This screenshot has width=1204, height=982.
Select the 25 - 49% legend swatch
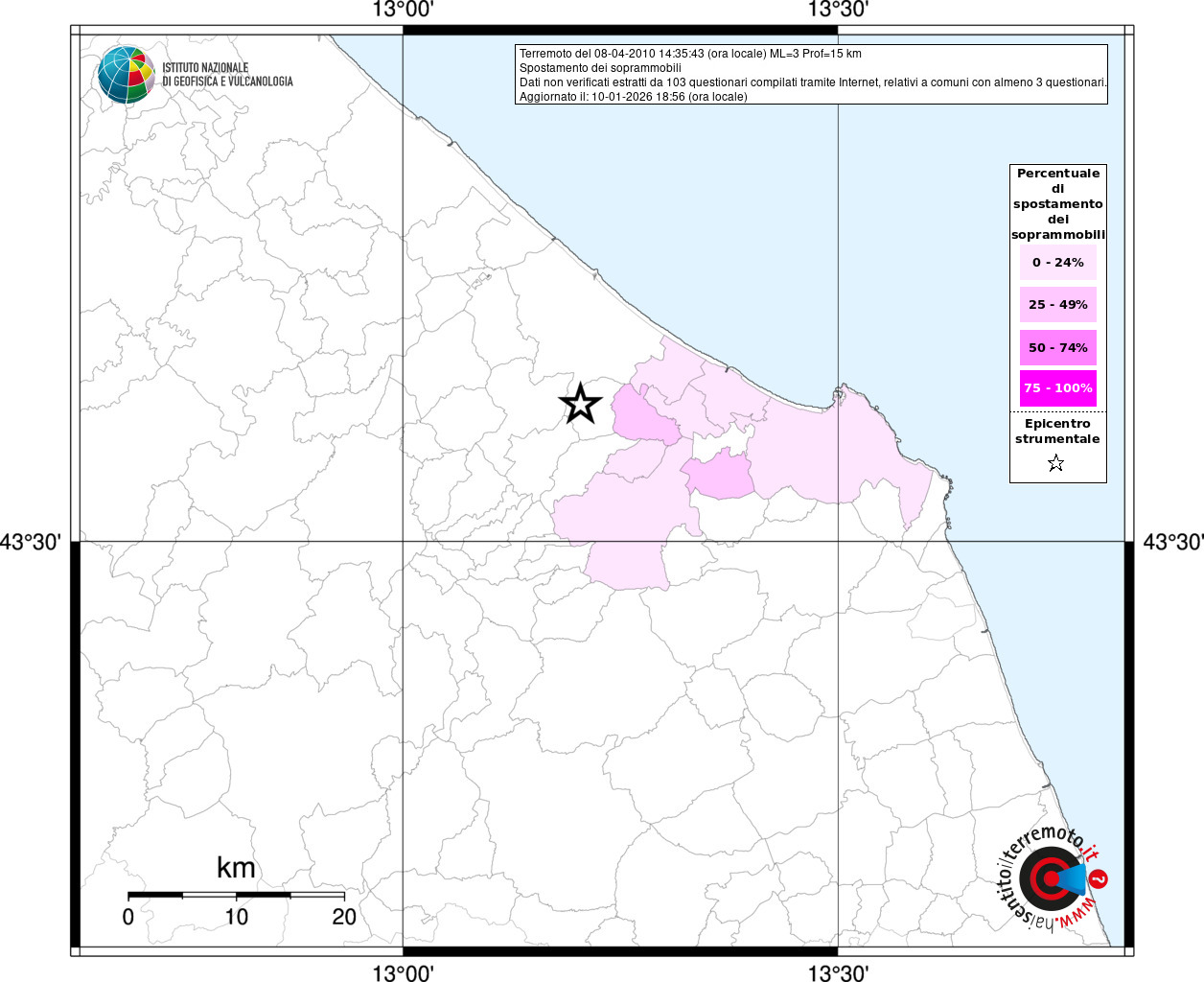(x=1058, y=305)
